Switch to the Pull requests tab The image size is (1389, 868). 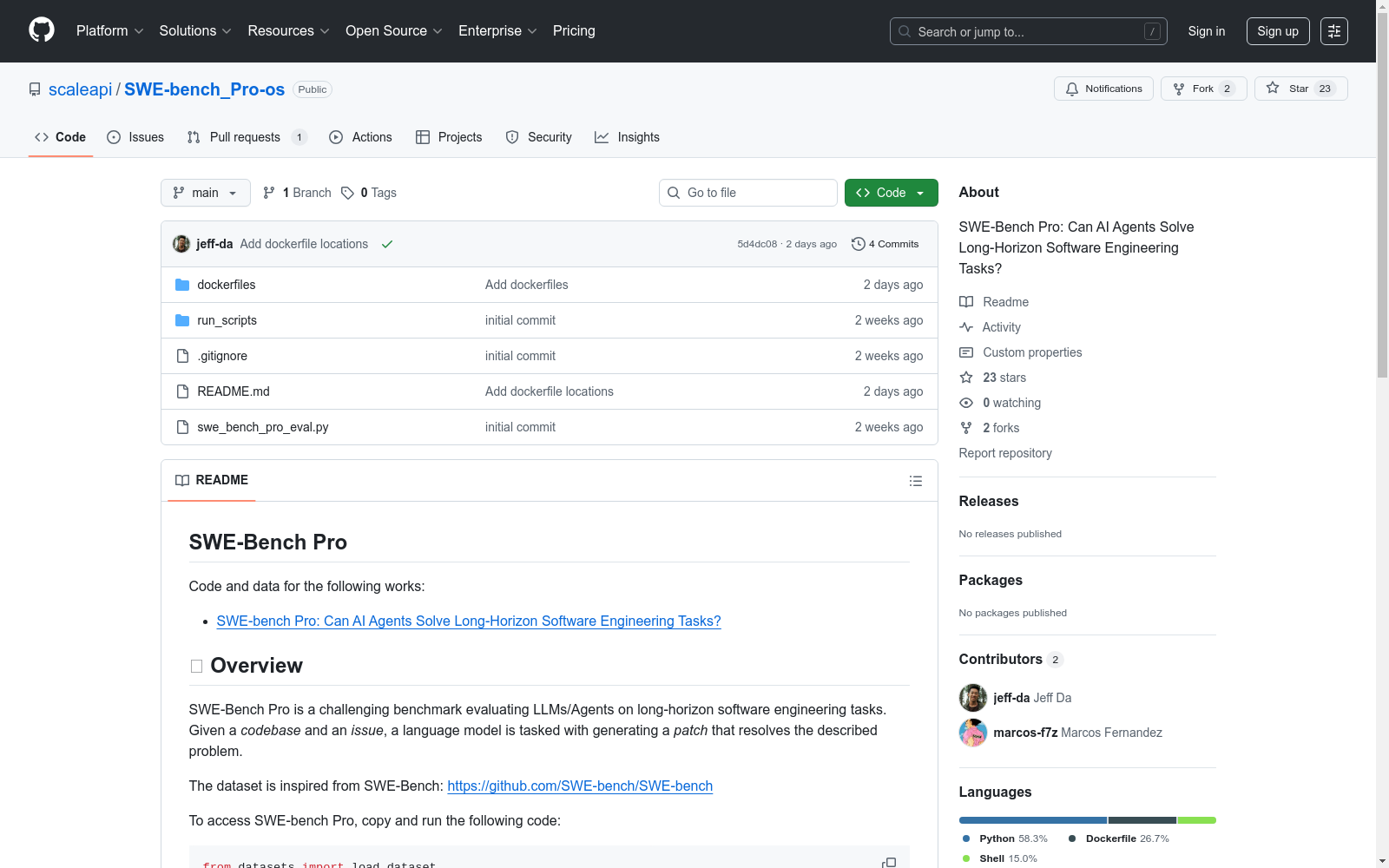(x=247, y=137)
